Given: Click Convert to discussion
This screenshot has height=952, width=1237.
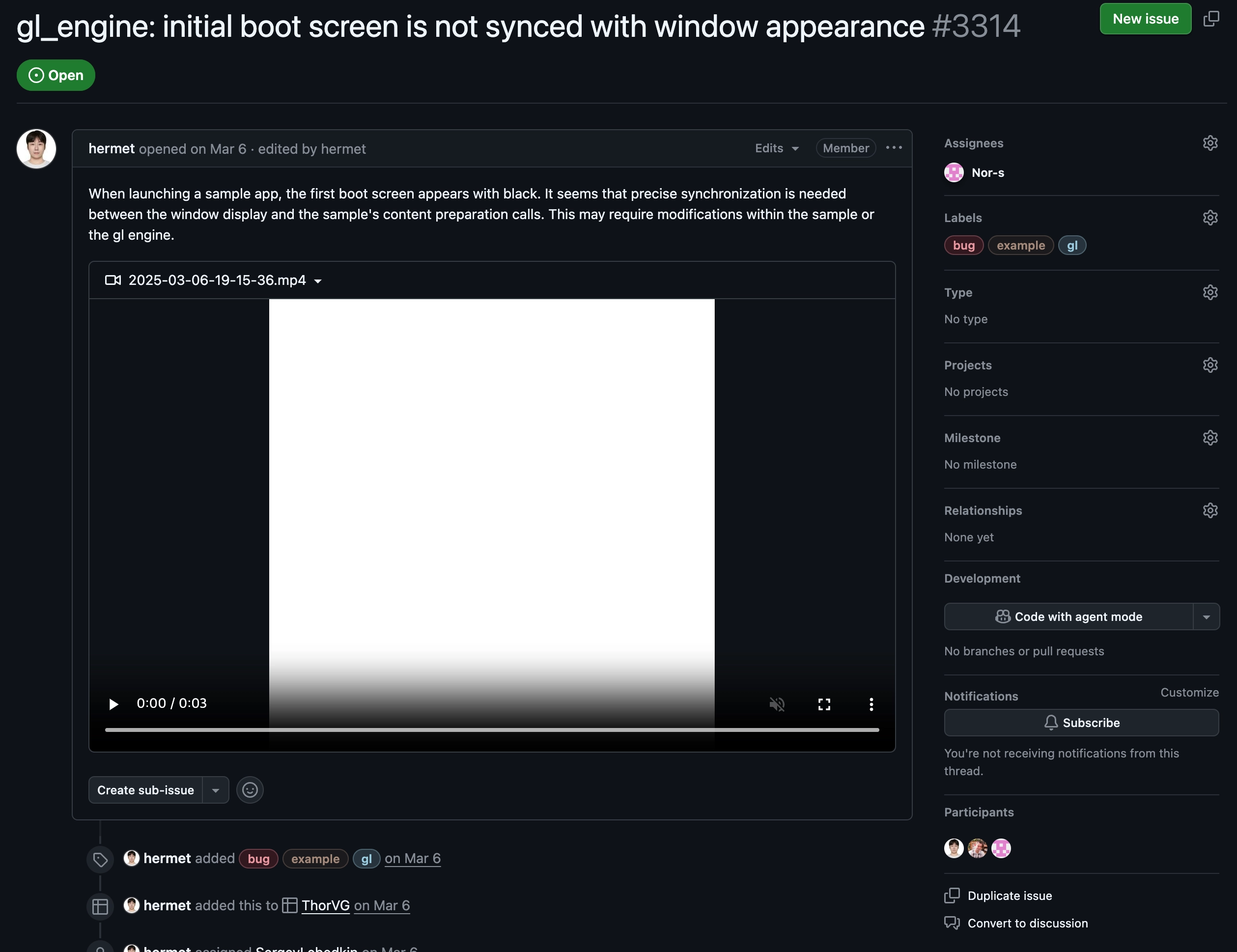Looking at the screenshot, I should click(x=1016, y=924).
